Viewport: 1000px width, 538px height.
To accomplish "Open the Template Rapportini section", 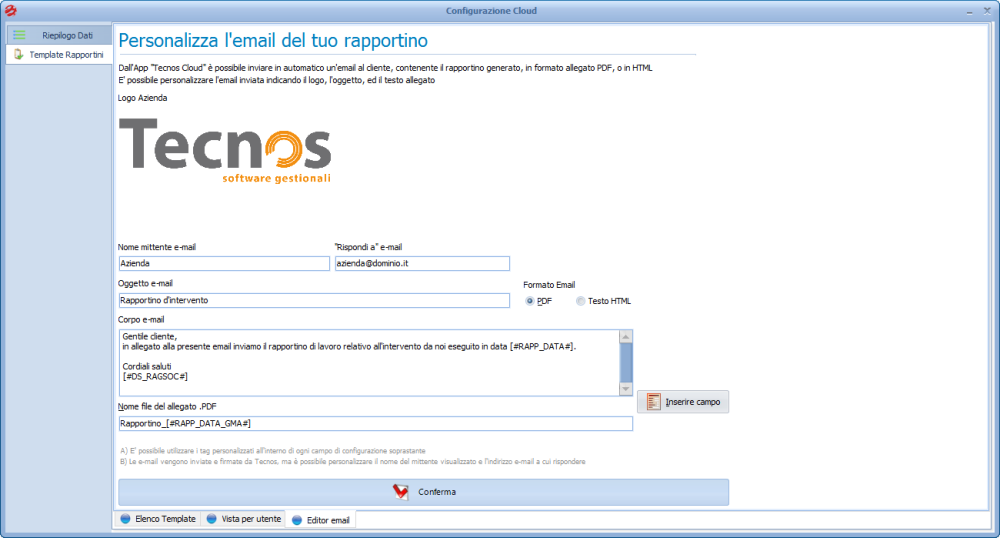I will click(59, 54).
